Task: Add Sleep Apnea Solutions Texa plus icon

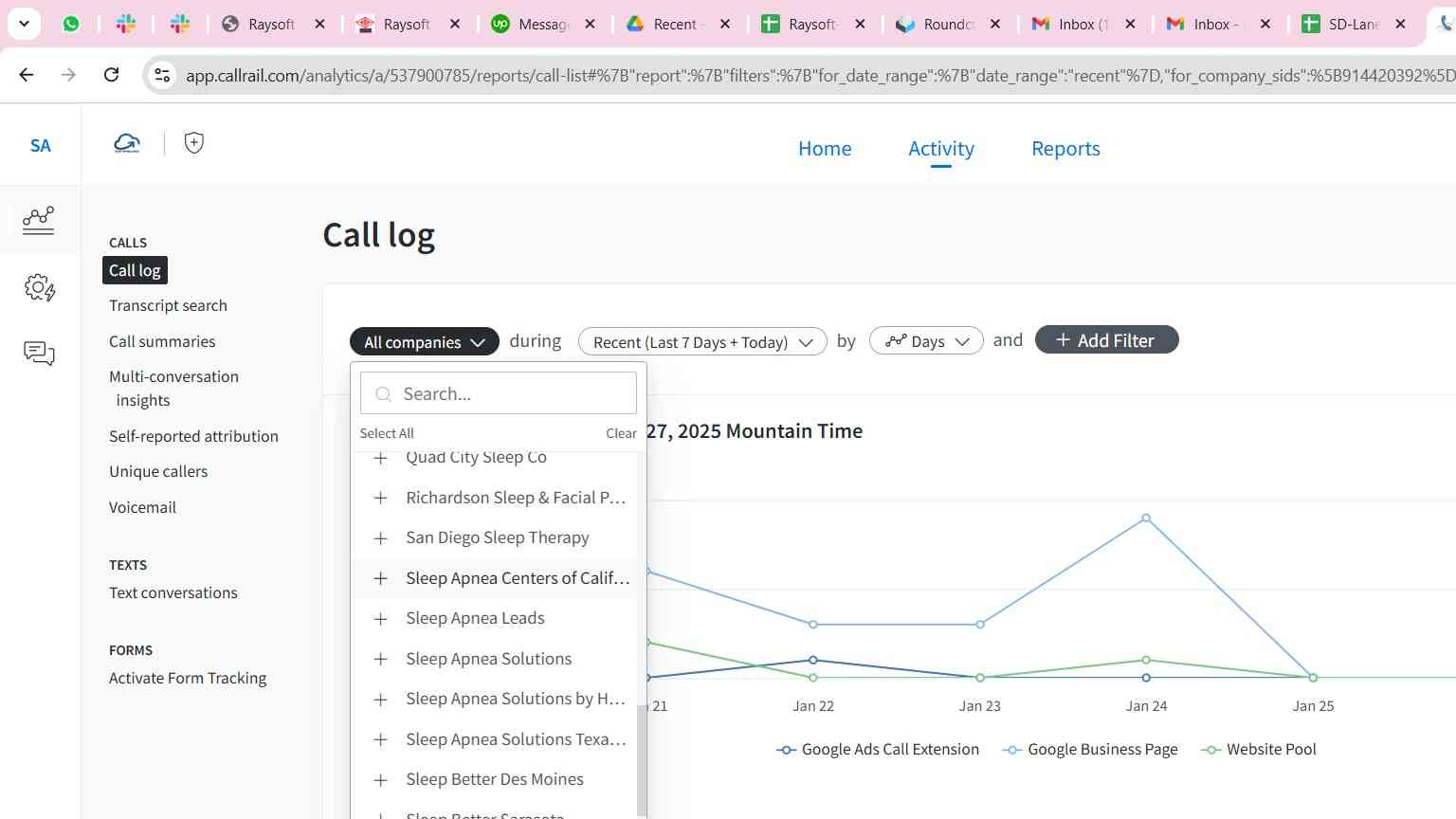Action: click(x=380, y=739)
